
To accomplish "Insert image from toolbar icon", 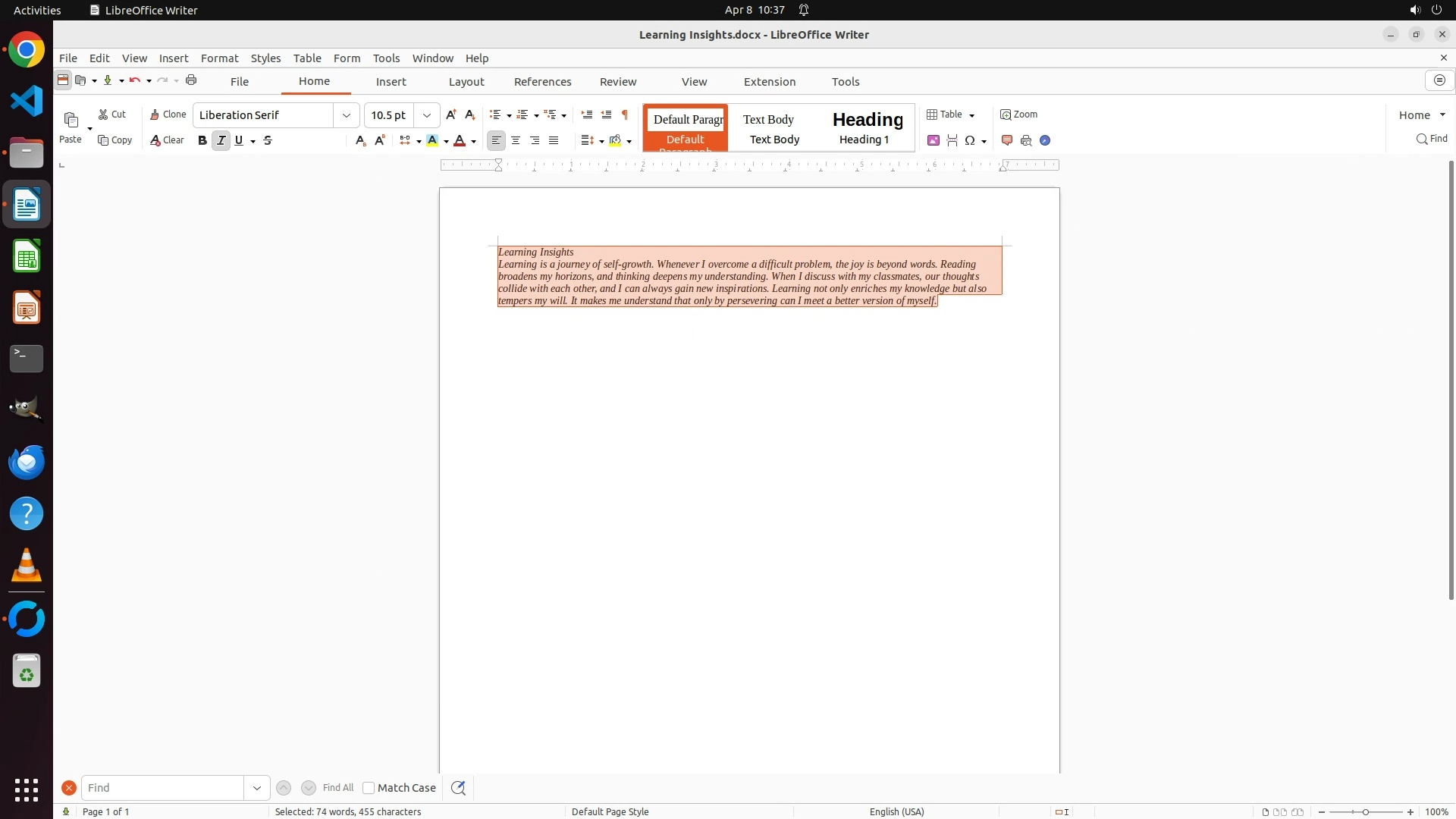I will coord(934,140).
